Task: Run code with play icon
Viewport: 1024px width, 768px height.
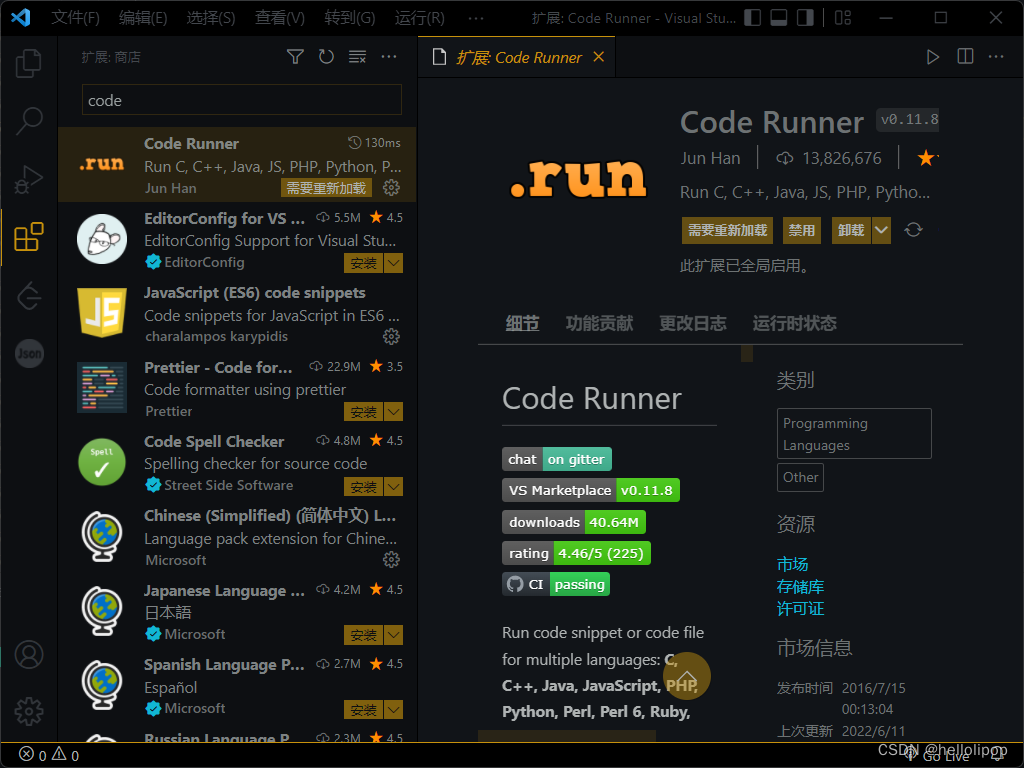Action: click(933, 57)
